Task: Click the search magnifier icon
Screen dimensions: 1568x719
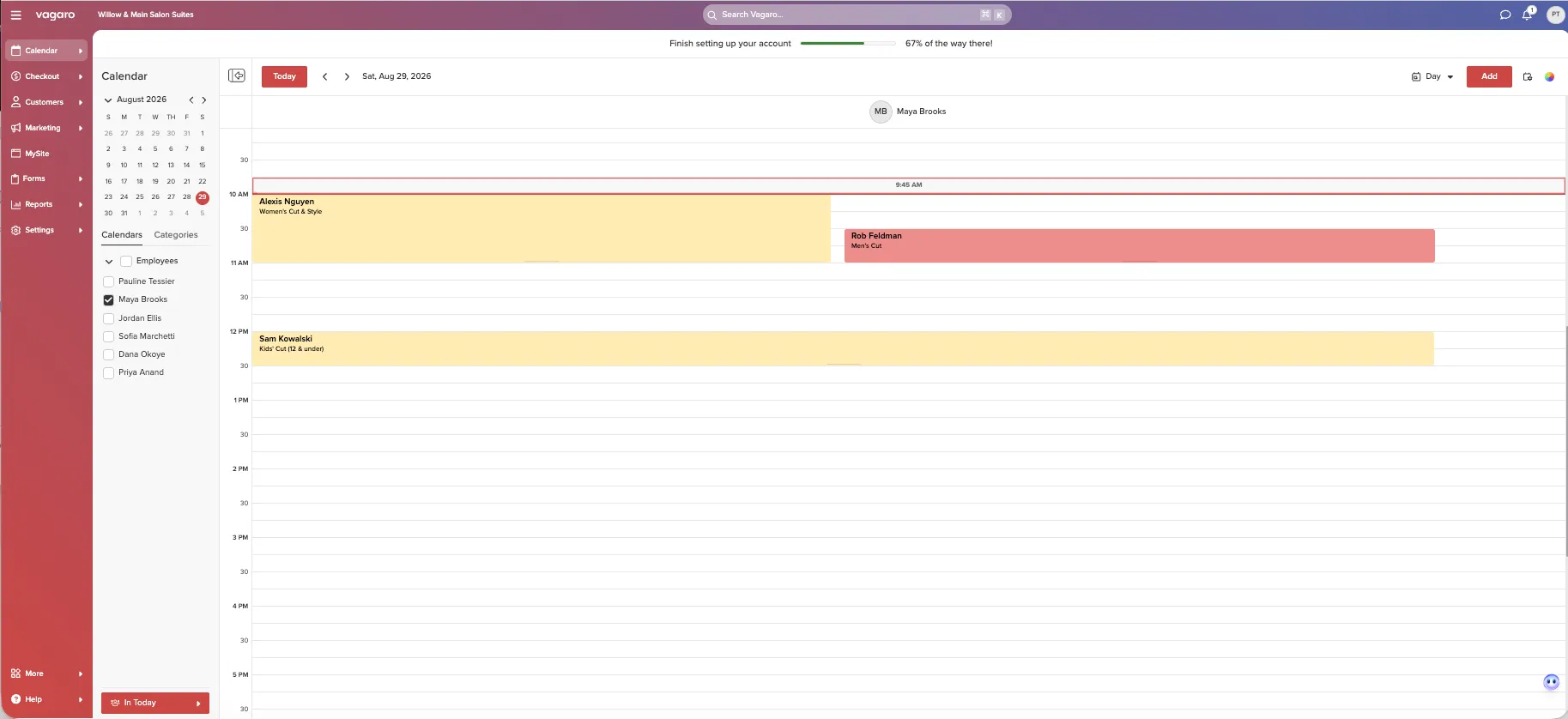Action: tap(712, 15)
